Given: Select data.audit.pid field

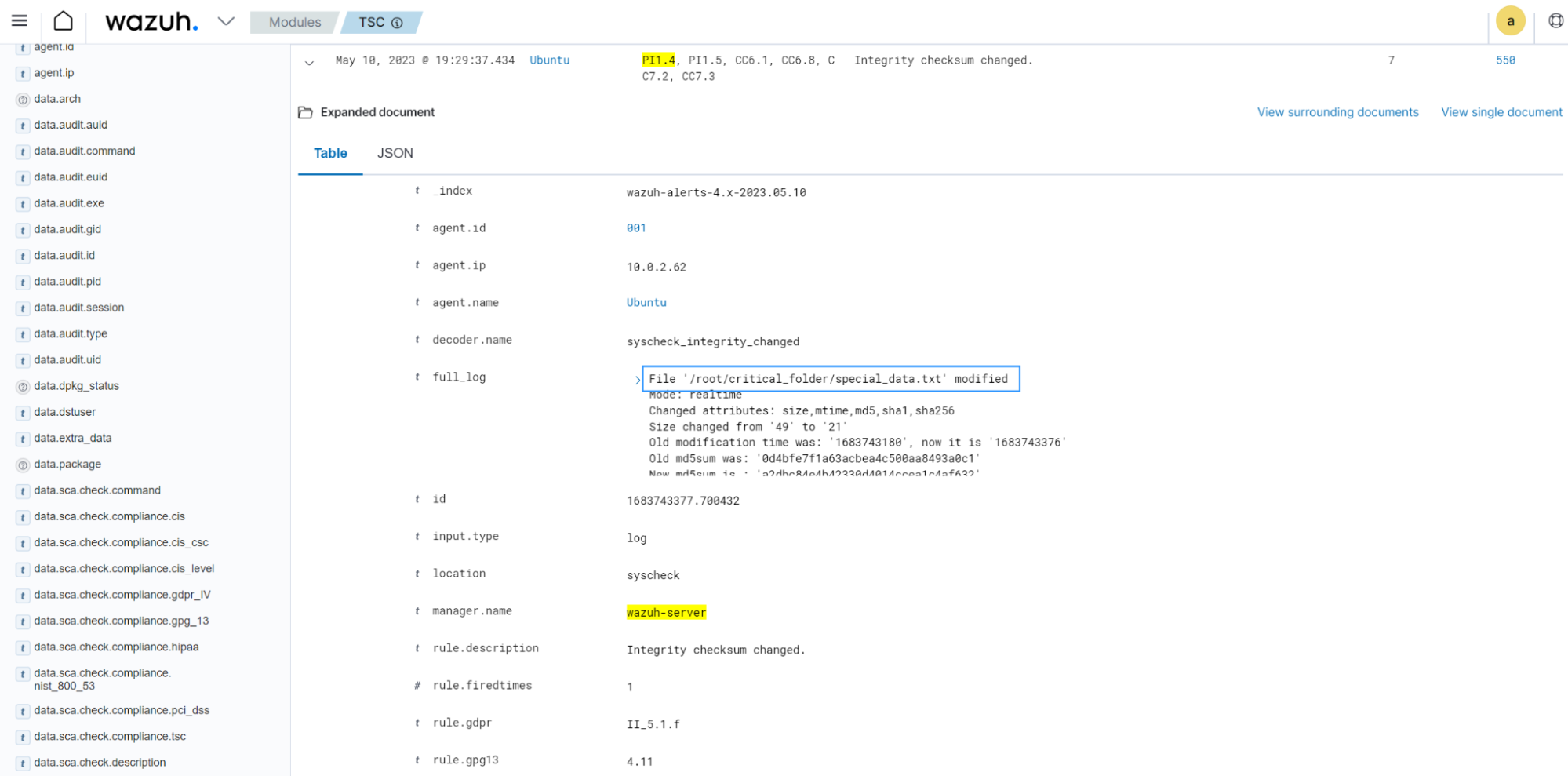Looking at the screenshot, I should coord(67,281).
